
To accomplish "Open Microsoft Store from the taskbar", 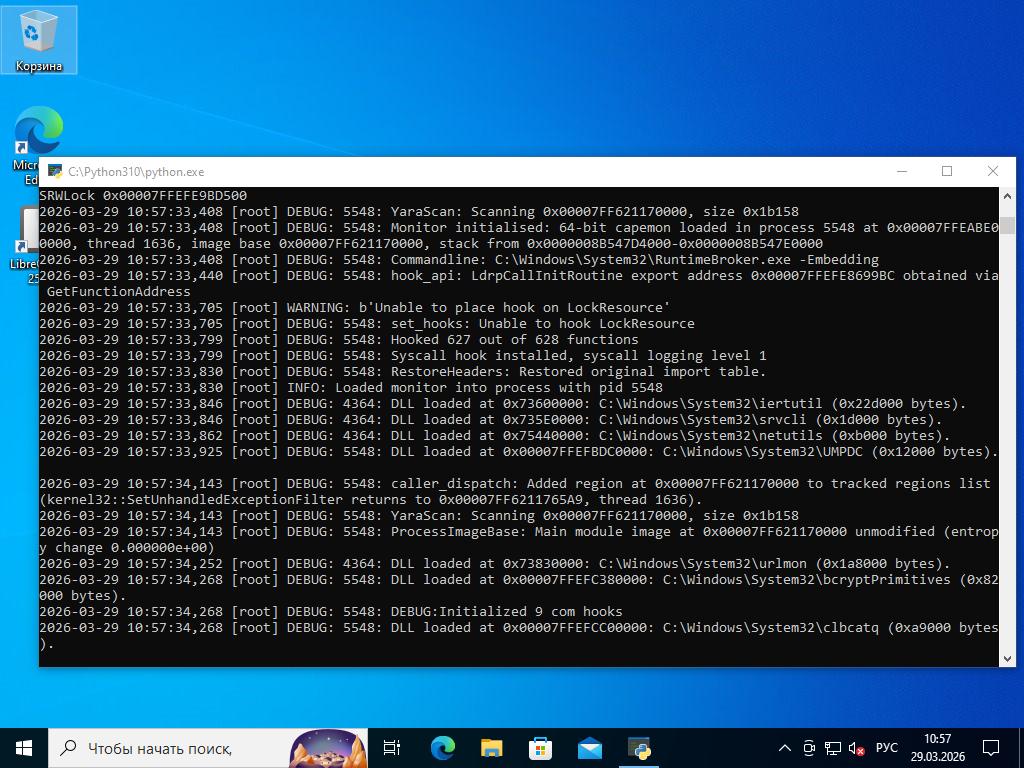I will (x=540, y=747).
